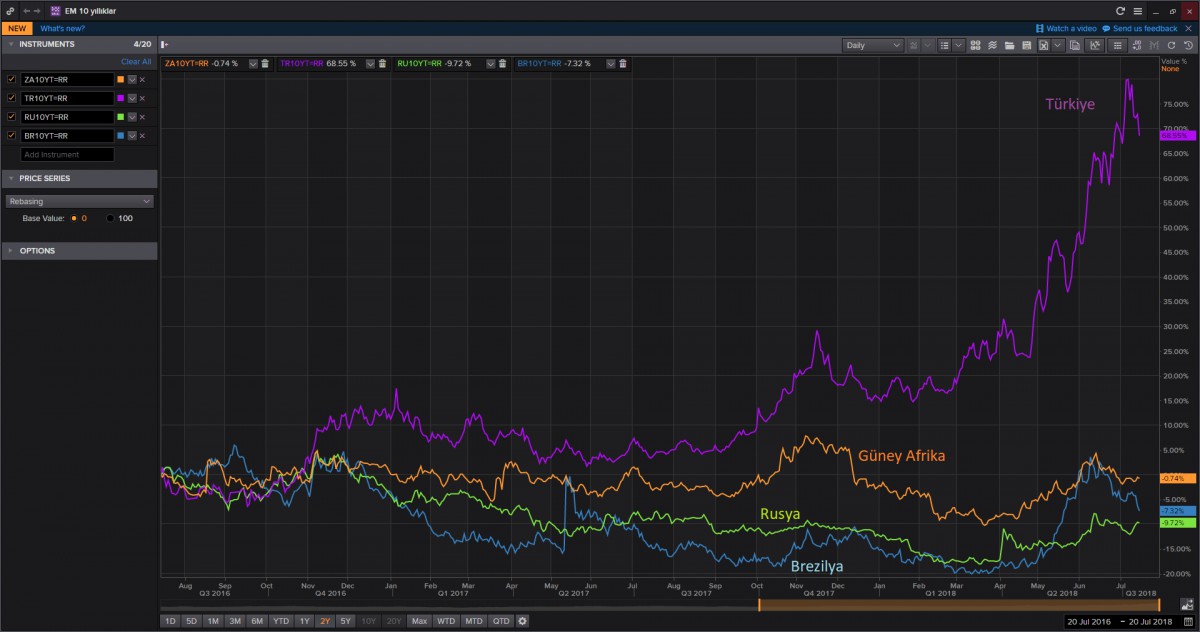Viewport: 1200px width, 632px height.
Task: Toggle the RU10YT=RR instrument checkbox
Action: click(x=12, y=117)
